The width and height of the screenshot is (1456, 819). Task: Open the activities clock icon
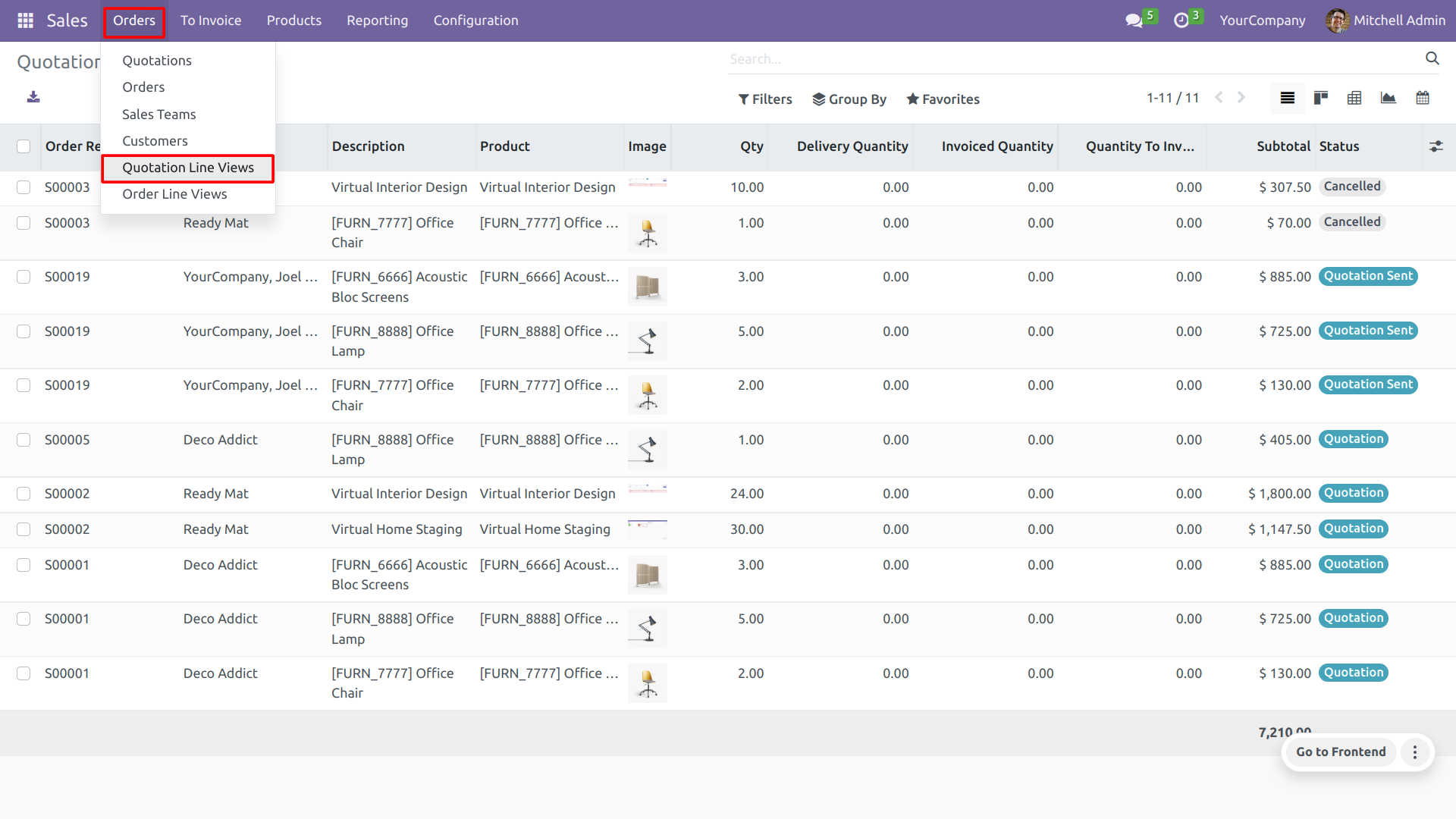point(1181,20)
